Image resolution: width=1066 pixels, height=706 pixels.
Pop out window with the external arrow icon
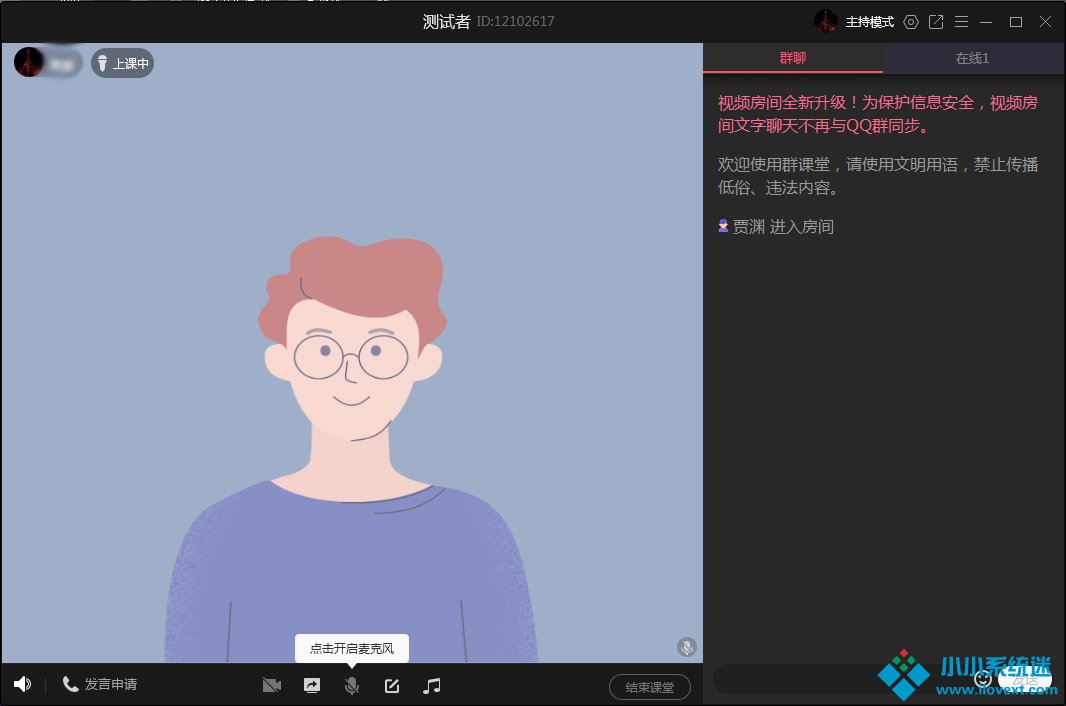pos(936,22)
